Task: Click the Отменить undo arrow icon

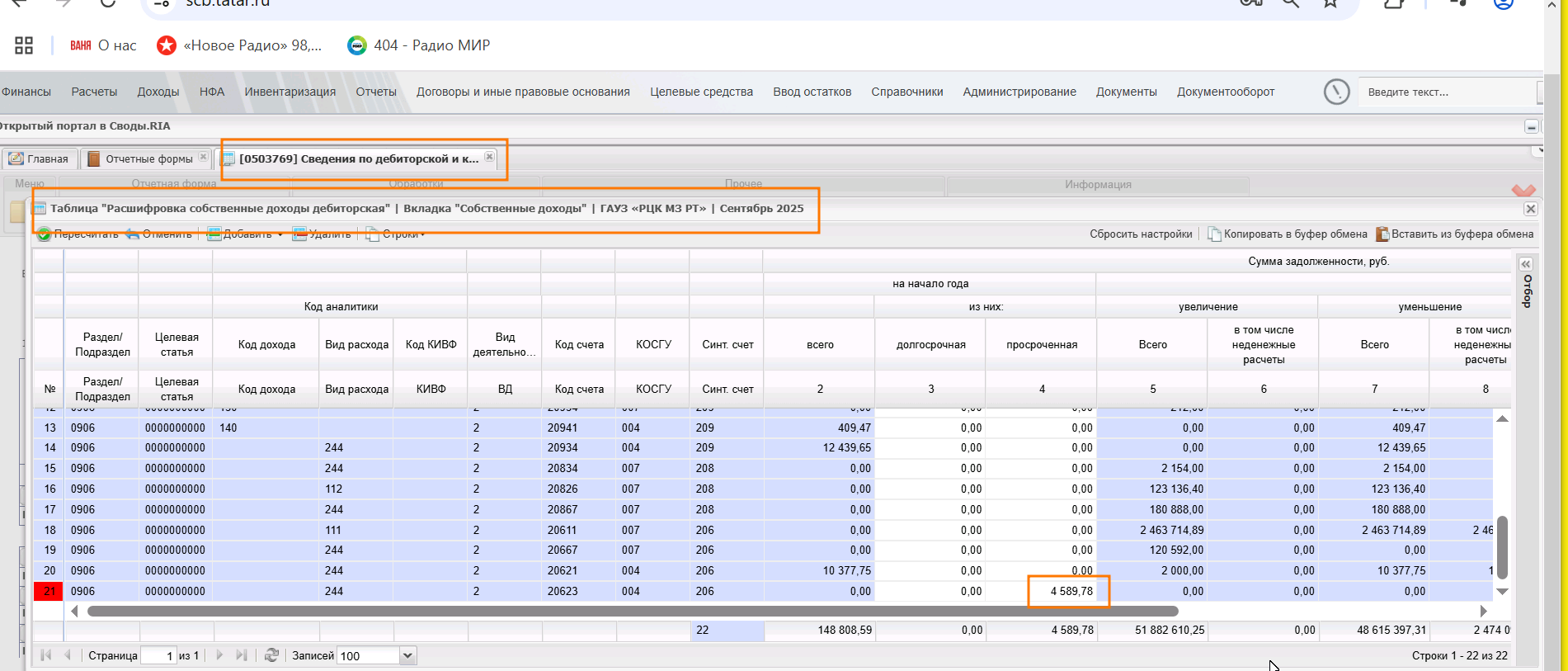Action: (133, 234)
